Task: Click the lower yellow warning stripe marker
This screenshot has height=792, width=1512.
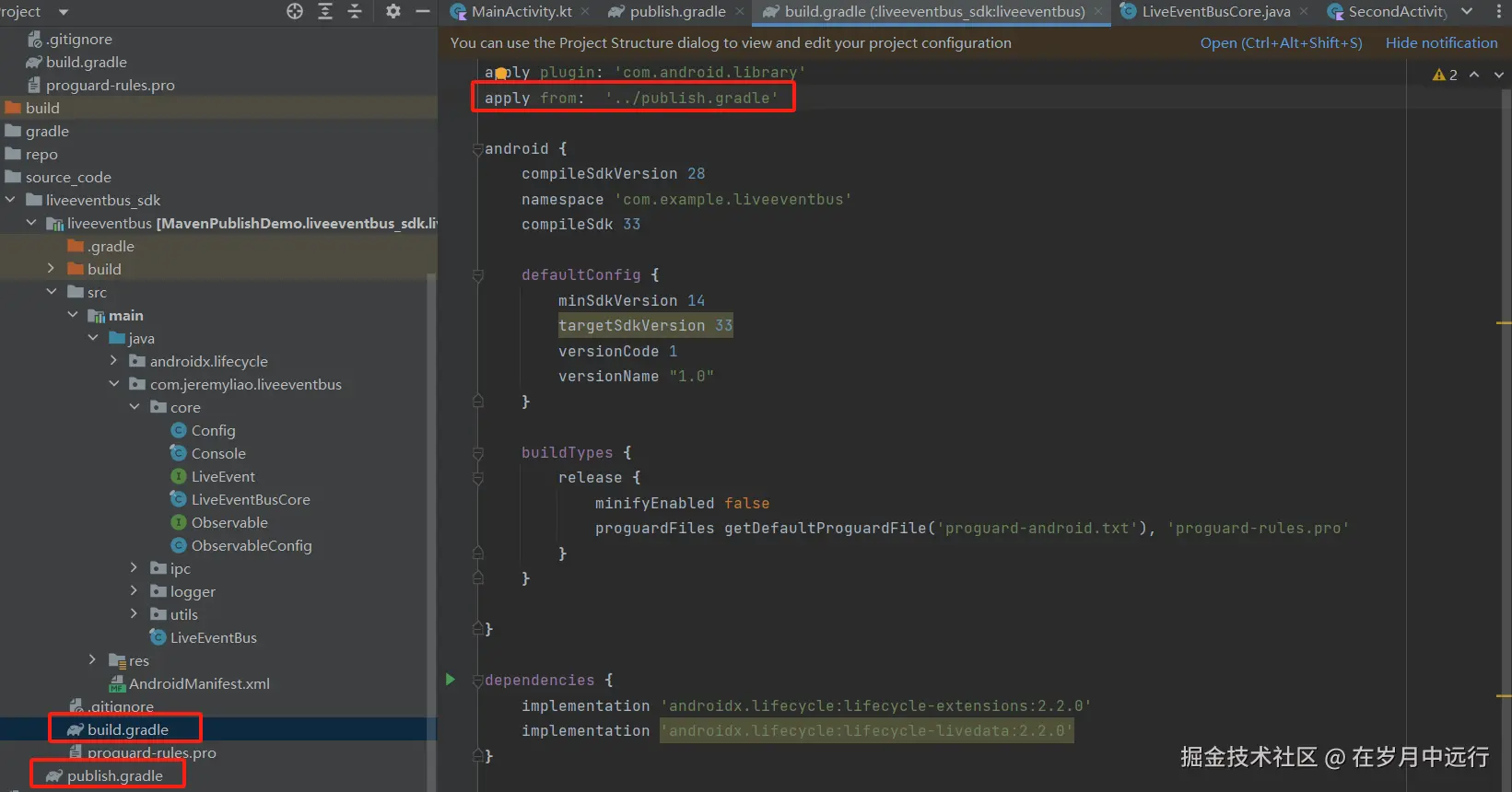Action: pos(1504,696)
